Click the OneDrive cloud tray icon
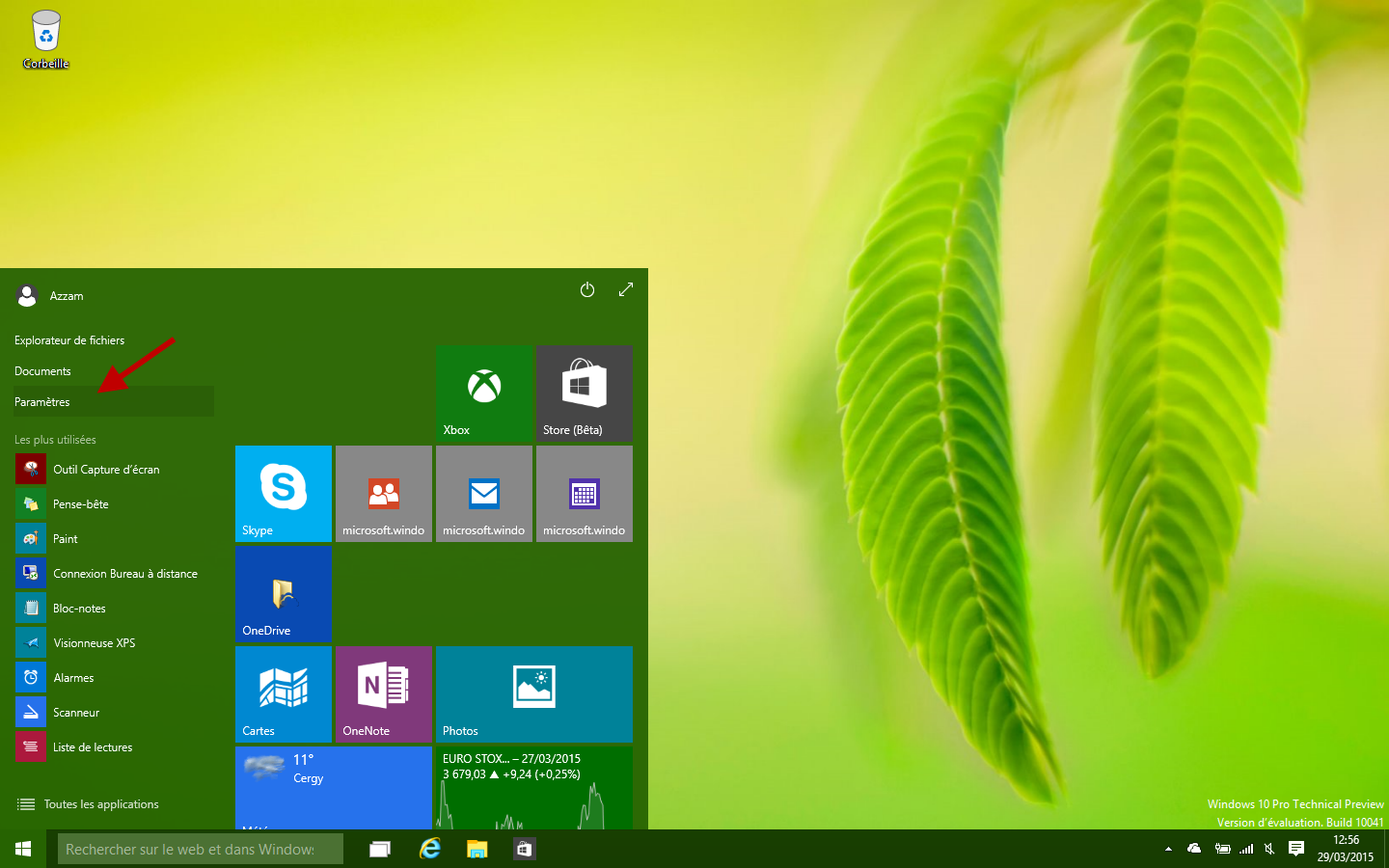Screen dimensions: 1389x868 (x=1194, y=849)
